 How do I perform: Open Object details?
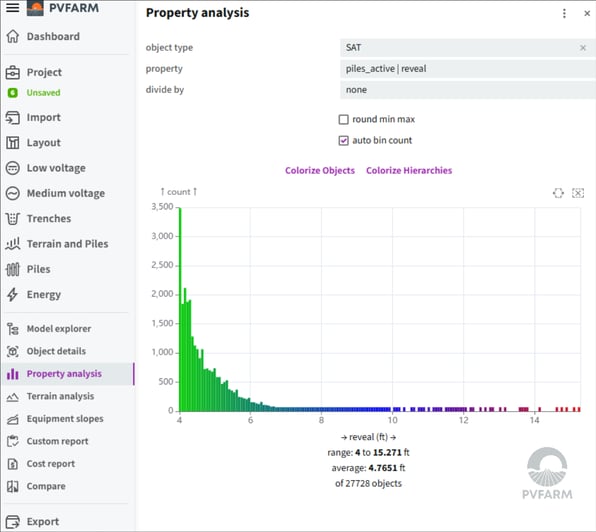click(56, 352)
